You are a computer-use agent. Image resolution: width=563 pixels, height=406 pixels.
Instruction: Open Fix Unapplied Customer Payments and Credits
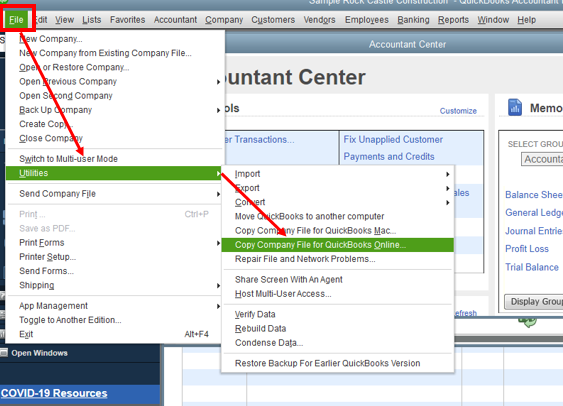click(393, 148)
